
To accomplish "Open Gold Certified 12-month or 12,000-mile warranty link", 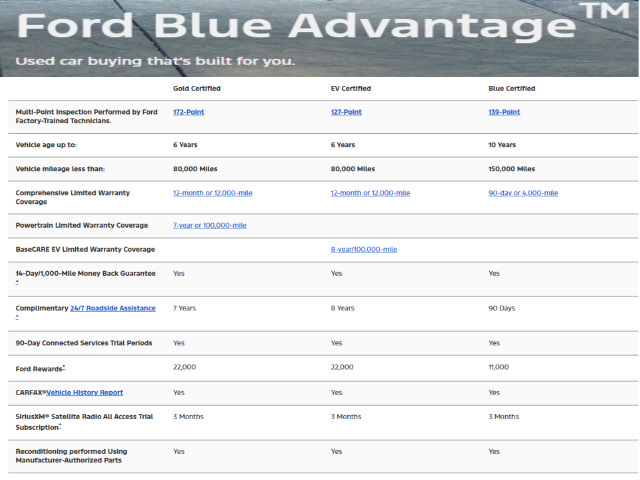I will pyautogui.click(x=213, y=193).
